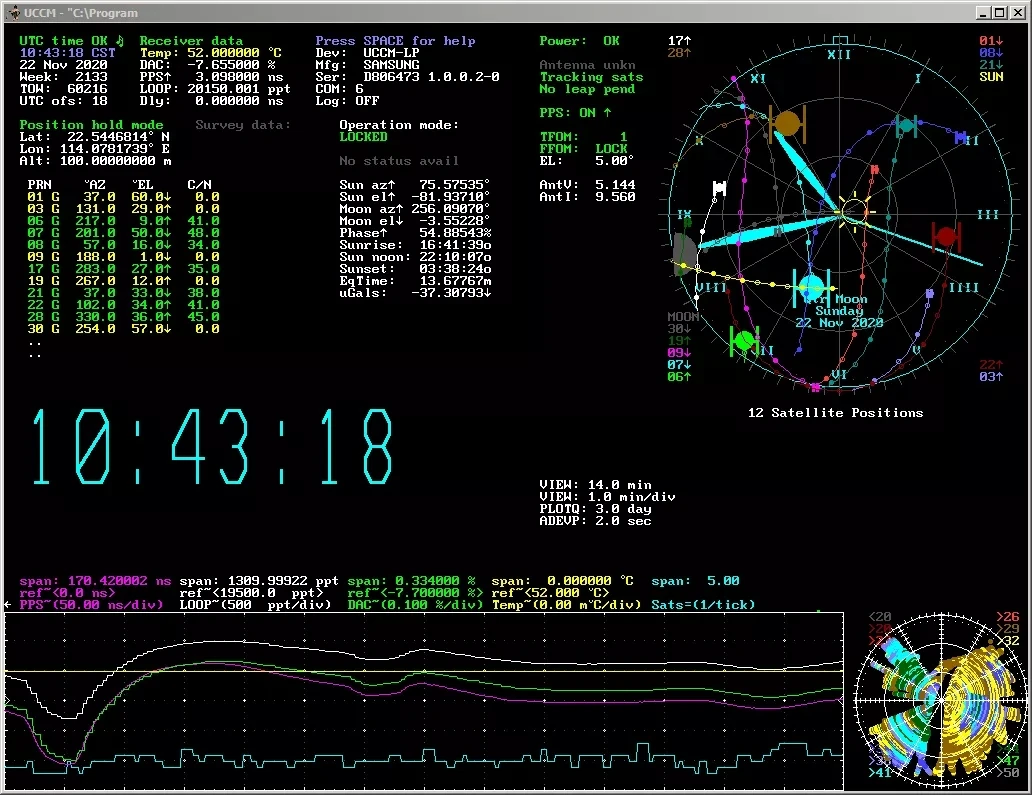Viewport: 1032px width, 795px height.
Task: Click the 'UTC time OK' header
Action: pyautogui.click(x=63, y=41)
